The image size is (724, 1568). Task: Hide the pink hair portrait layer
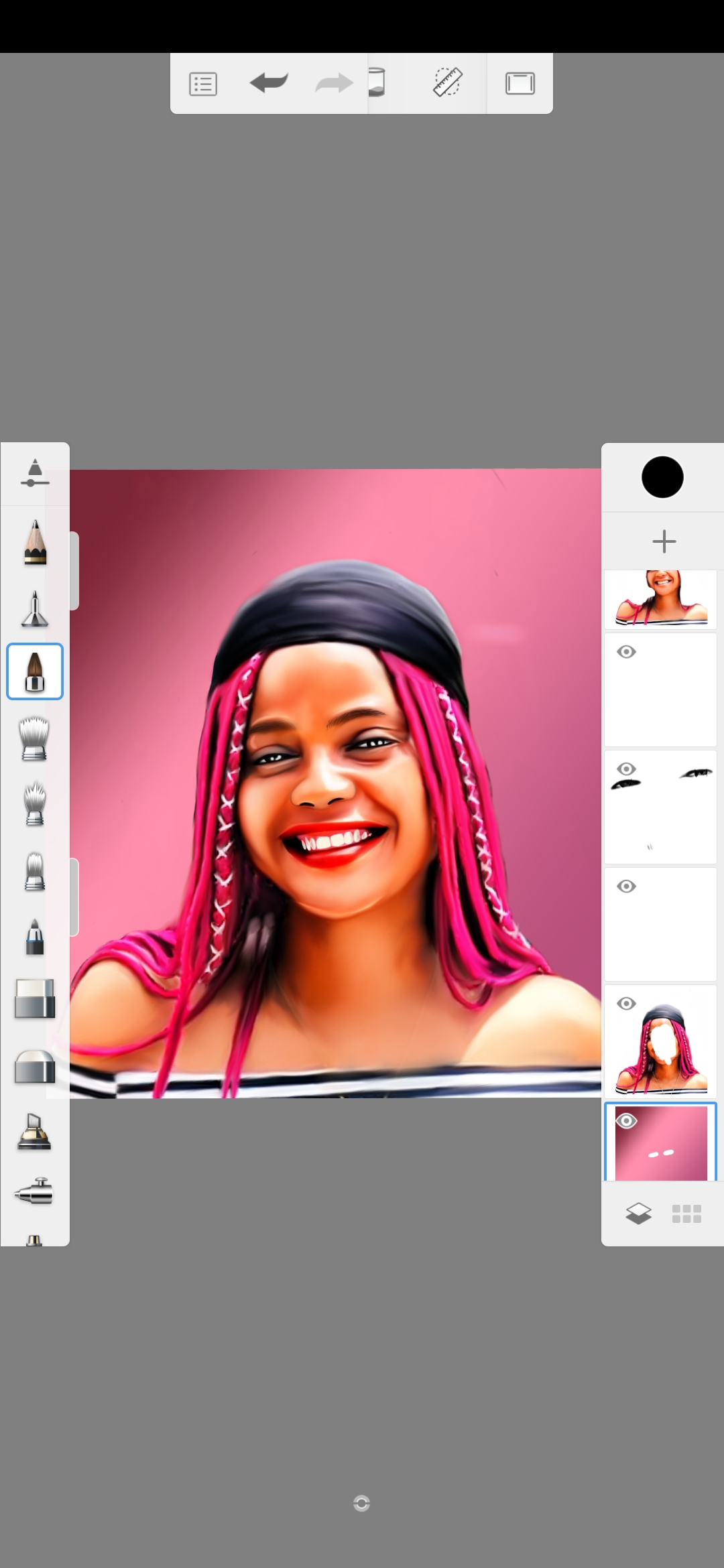pyautogui.click(x=627, y=1003)
